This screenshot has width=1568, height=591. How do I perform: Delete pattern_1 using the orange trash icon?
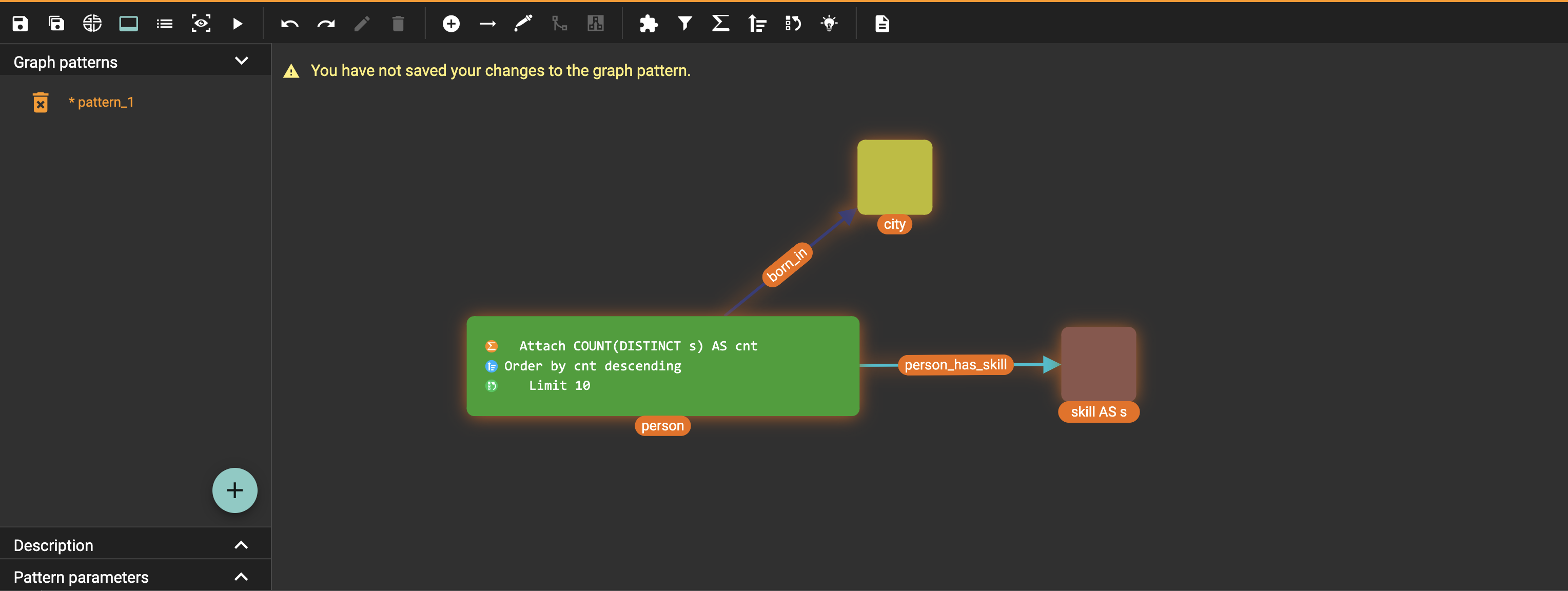[x=40, y=102]
